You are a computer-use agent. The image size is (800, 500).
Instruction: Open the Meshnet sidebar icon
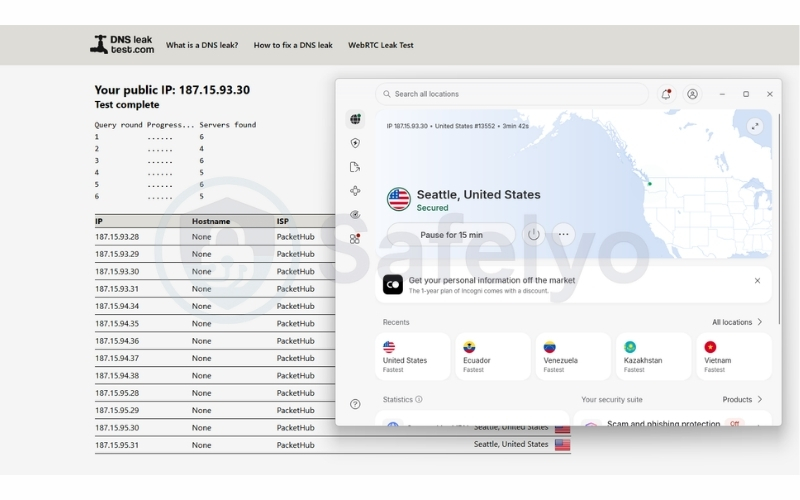(x=355, y=191)
